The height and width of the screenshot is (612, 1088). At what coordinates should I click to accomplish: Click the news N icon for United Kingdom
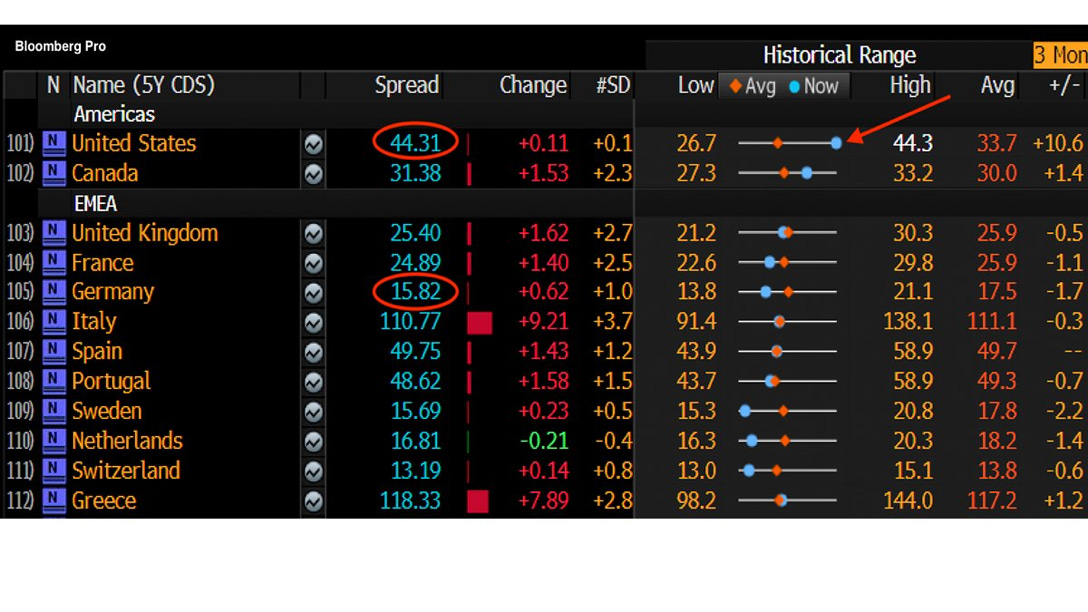click(53, 233)
